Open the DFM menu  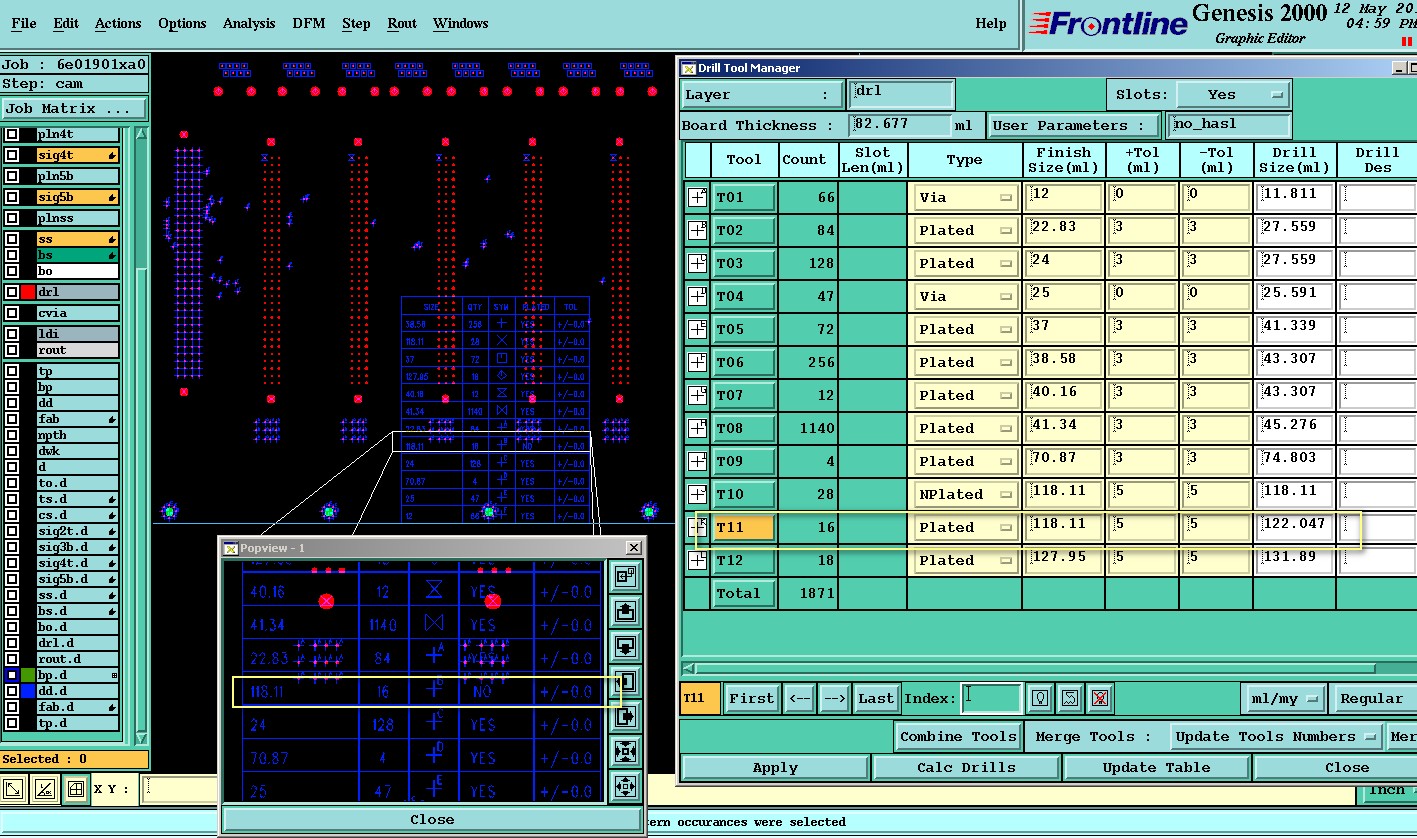pos(308,23)
